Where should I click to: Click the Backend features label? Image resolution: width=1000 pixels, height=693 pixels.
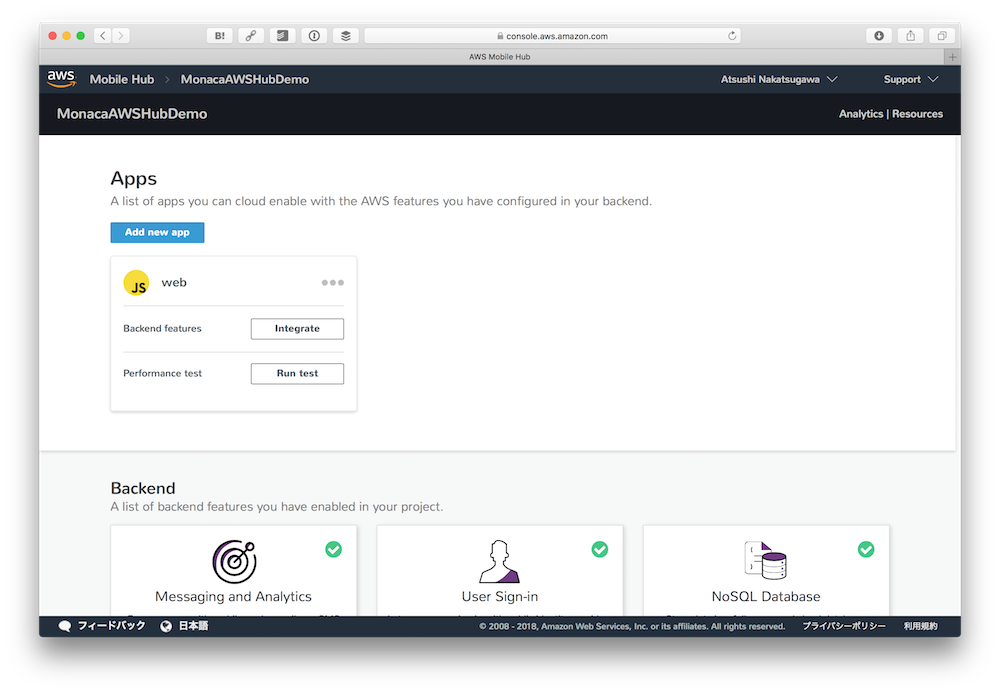tap(162, 328)
